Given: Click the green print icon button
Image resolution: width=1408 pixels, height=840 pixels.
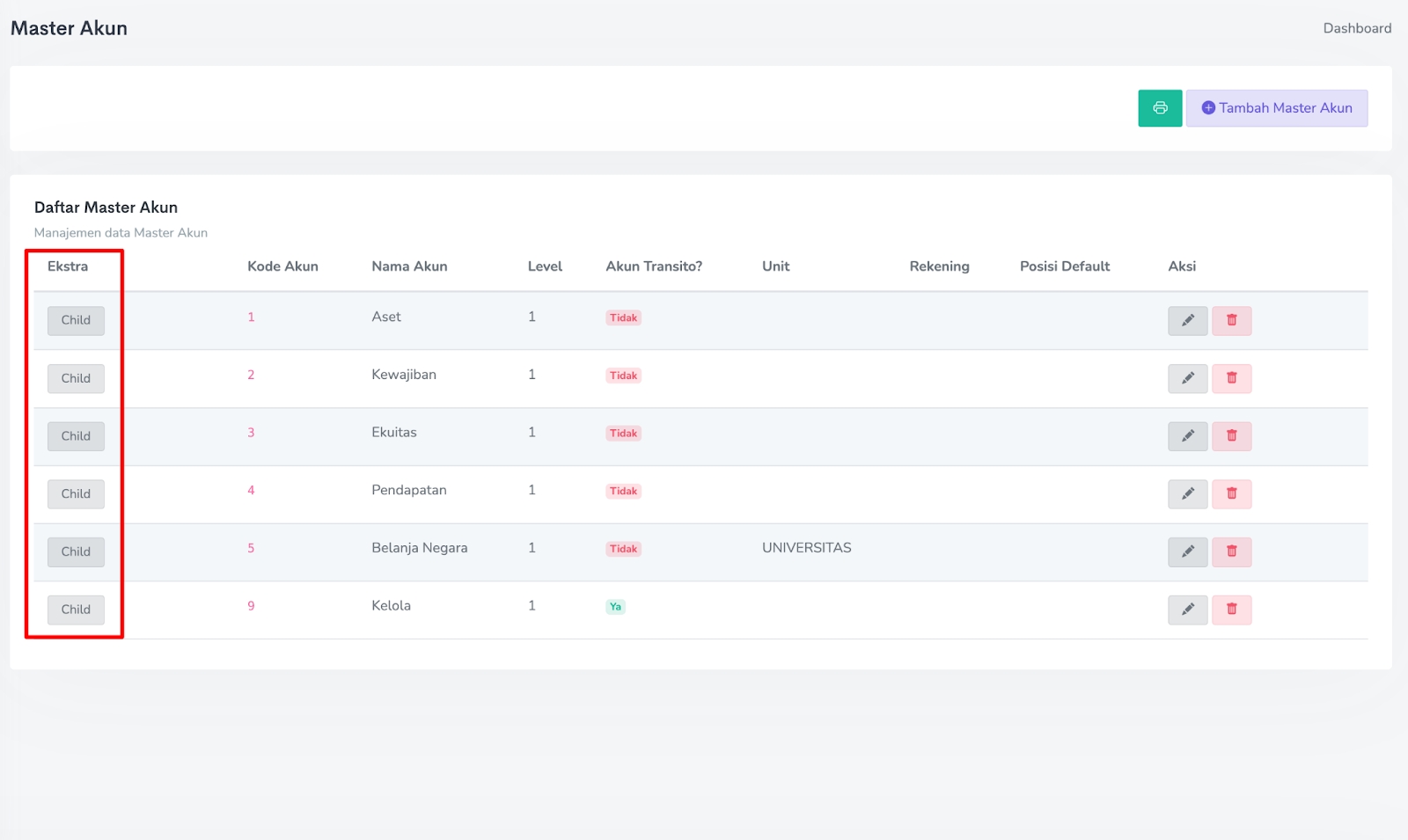Looking at the screenshot, I should [1159, 108].
